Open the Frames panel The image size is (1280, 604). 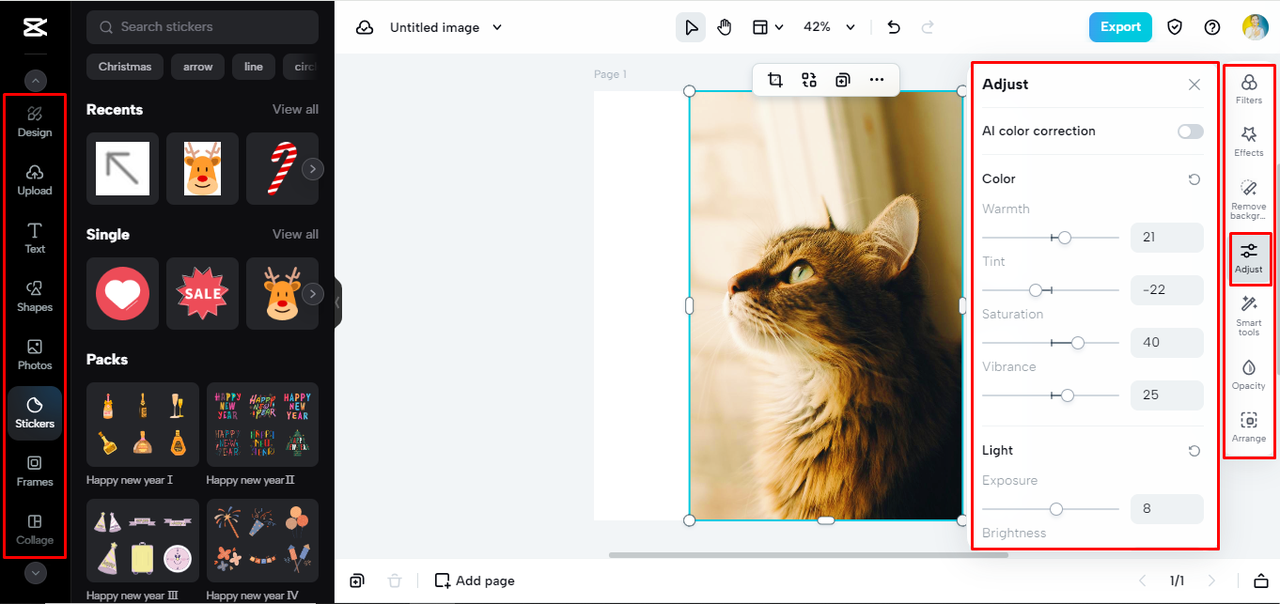[x=35, y=471]
